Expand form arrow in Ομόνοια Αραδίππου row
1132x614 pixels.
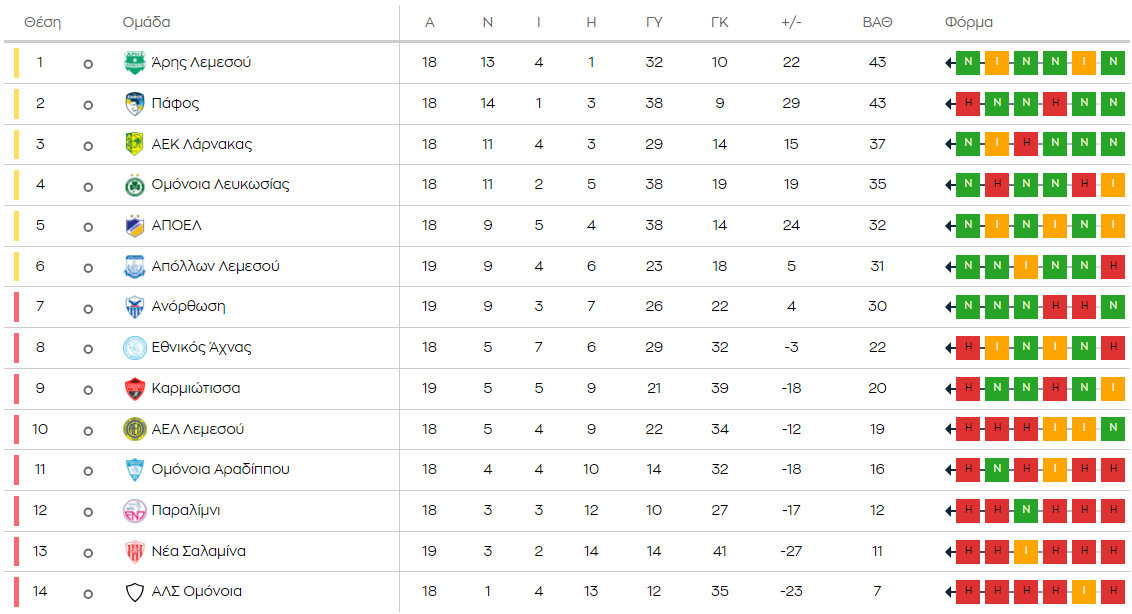coord(950,470)
